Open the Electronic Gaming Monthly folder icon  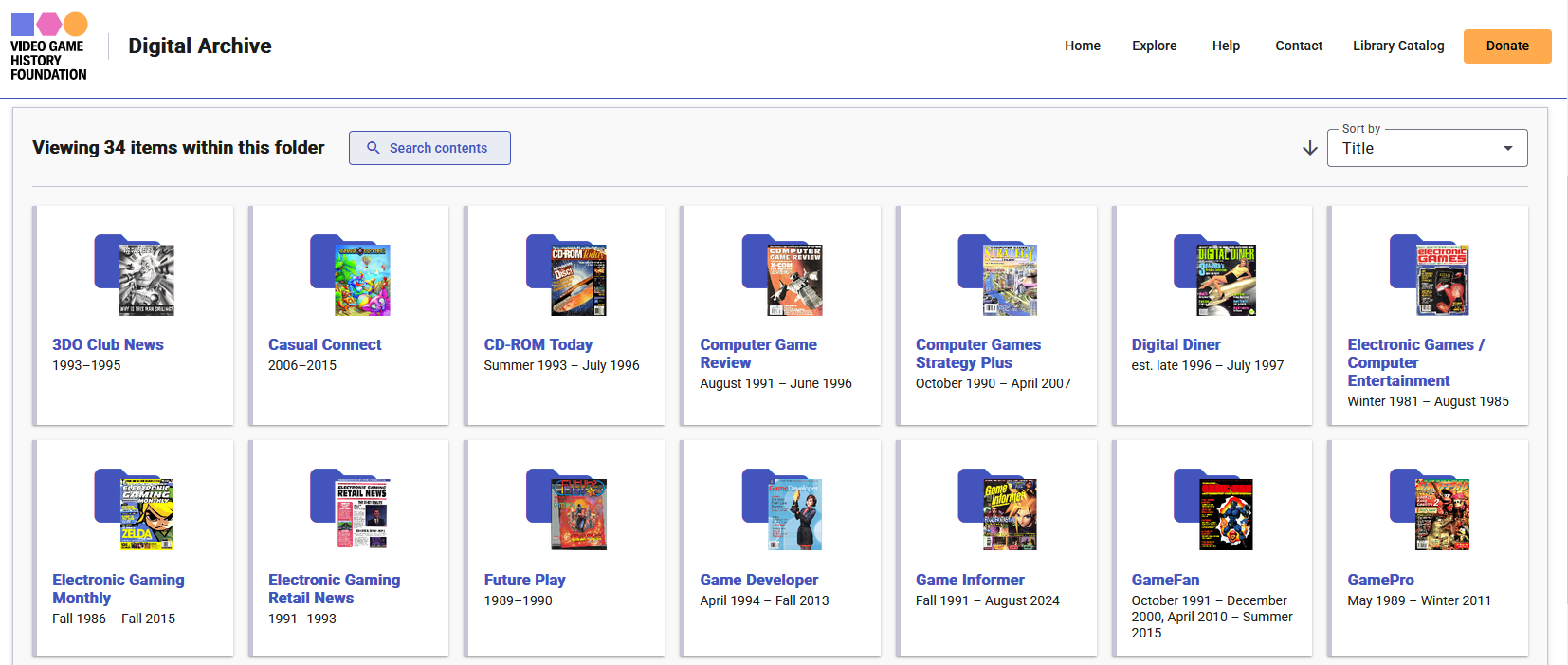click(134, 509)
